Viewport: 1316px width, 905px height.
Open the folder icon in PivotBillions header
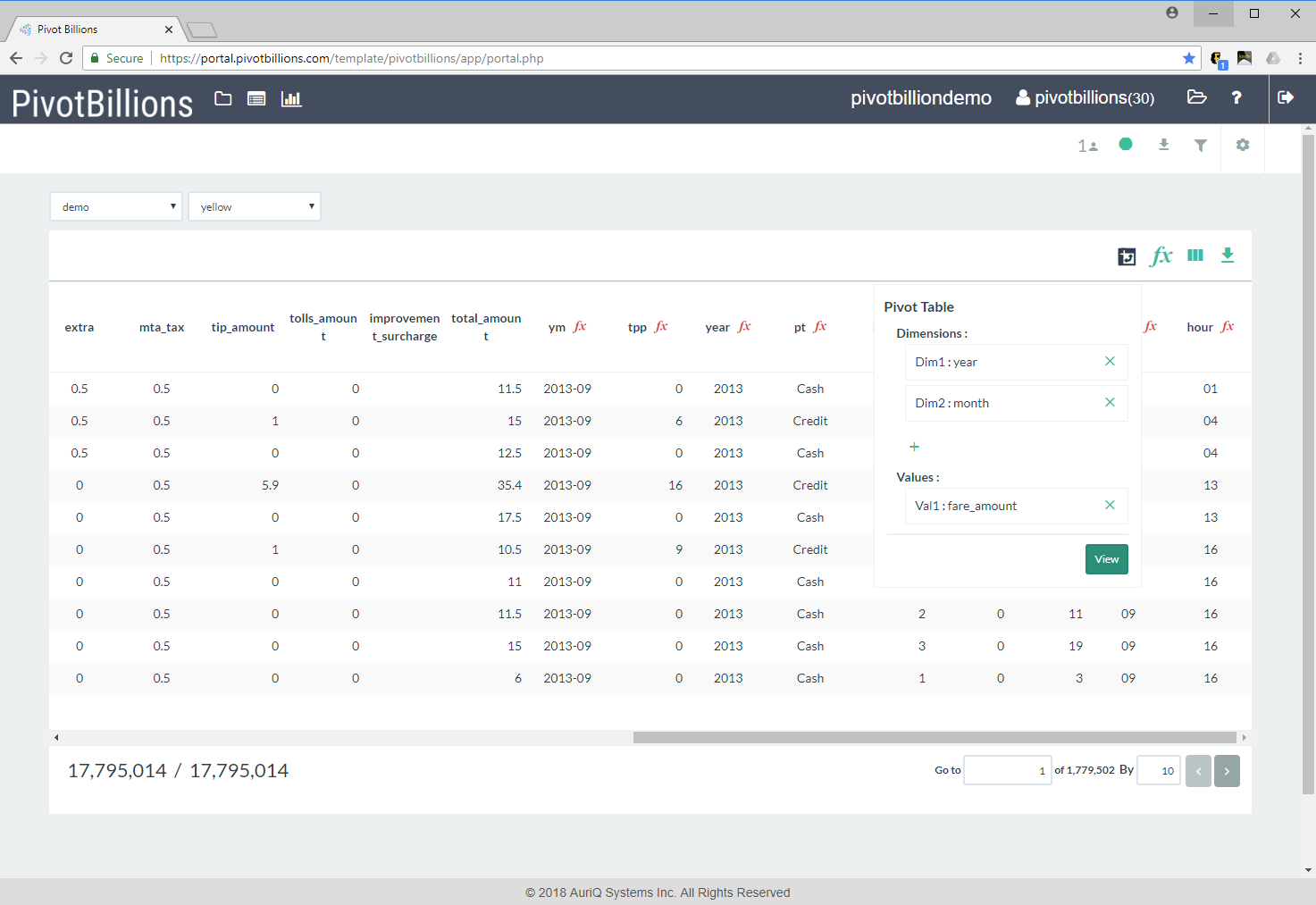tap(223, 98)
